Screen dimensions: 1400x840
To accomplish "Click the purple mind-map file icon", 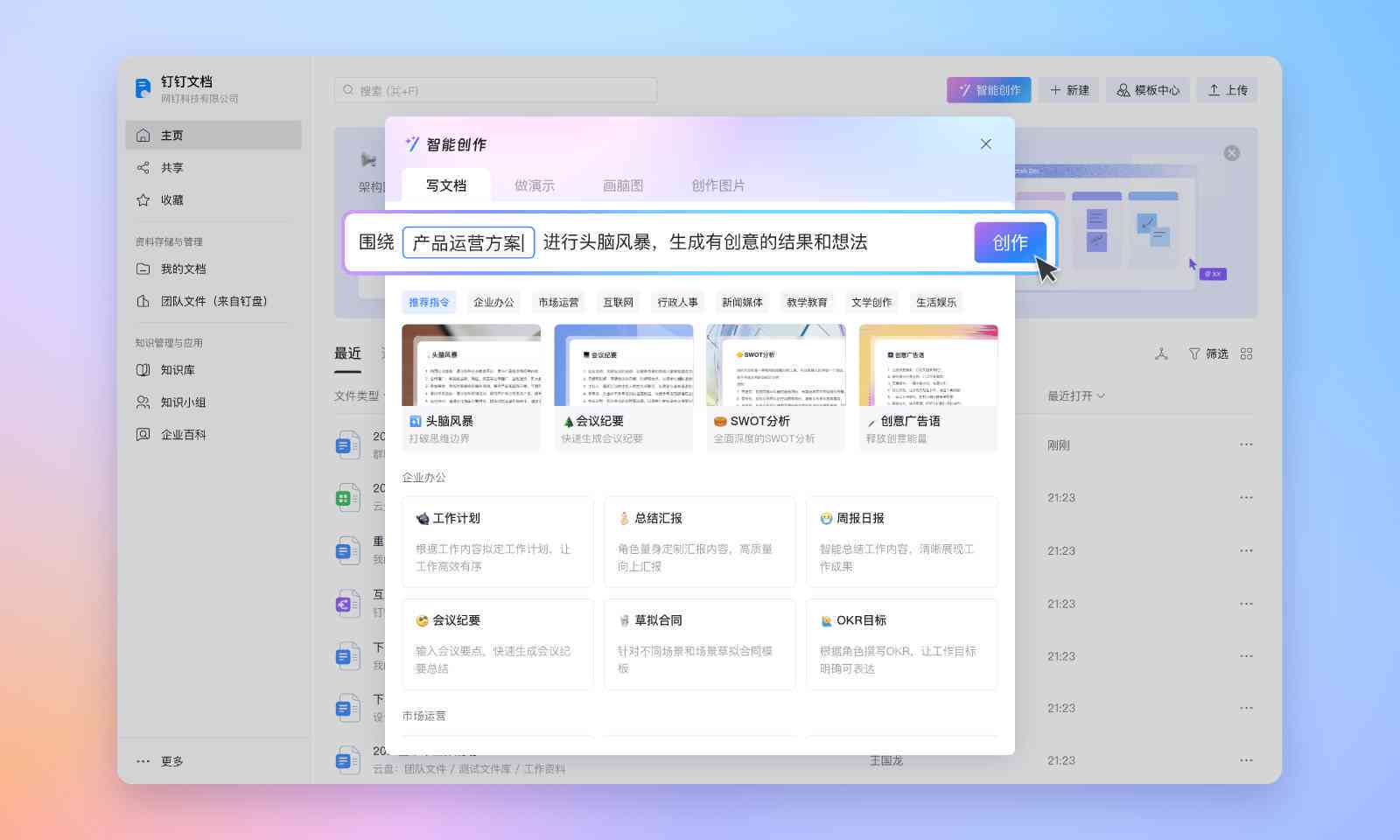I will [348, 604].
